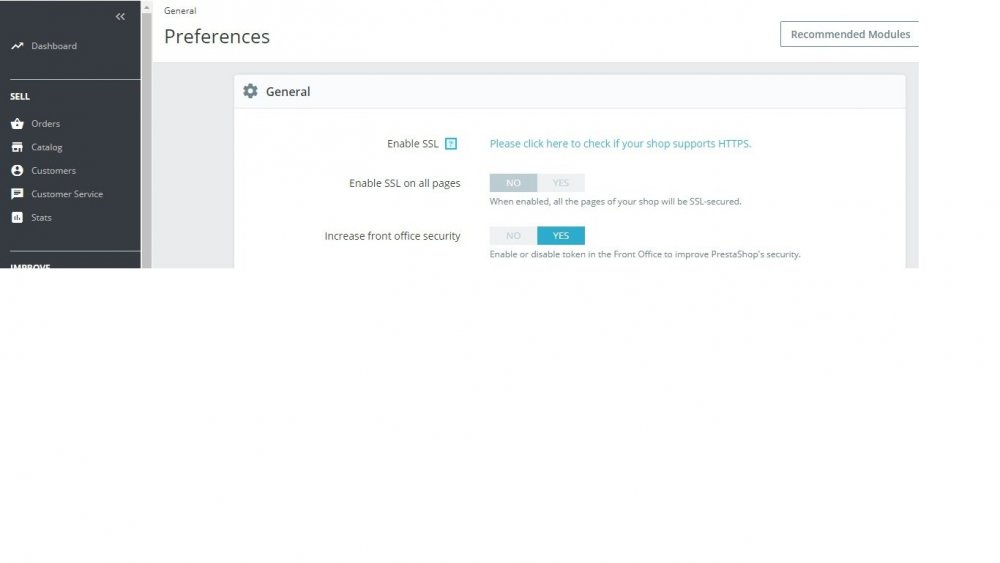Click the General section gear icon
The image size is (1000, 563).
pyautogui.click(x=251, y=91)
